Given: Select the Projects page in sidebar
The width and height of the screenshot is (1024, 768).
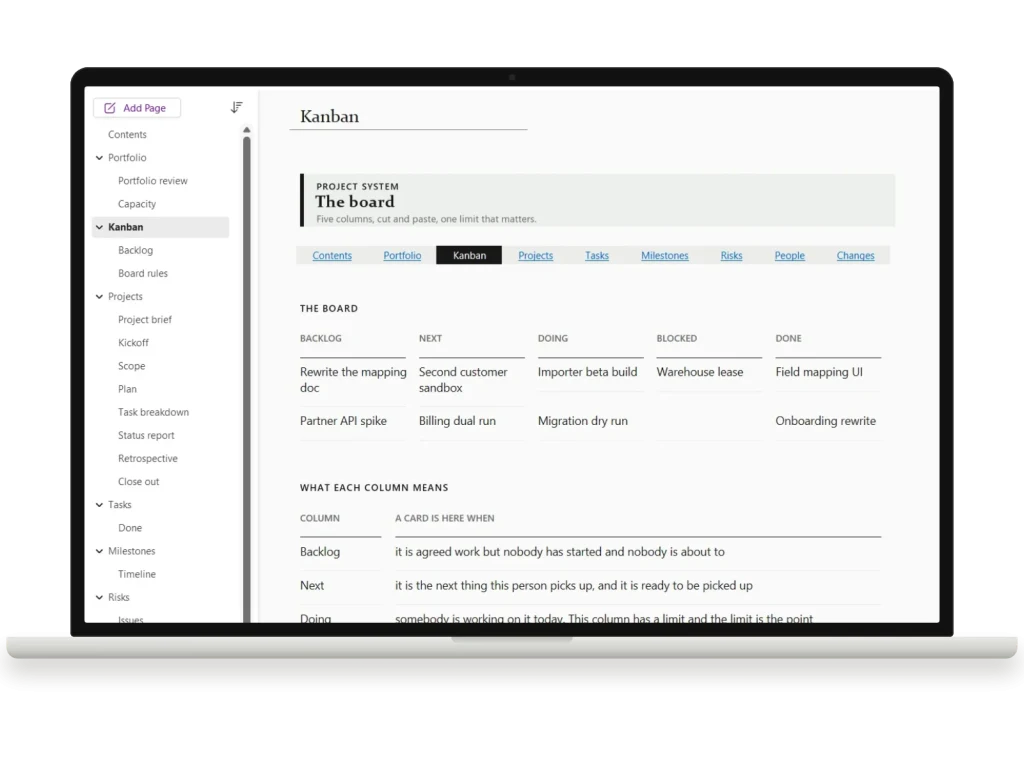Looking at the screenshot, I should tap(125, 296).
